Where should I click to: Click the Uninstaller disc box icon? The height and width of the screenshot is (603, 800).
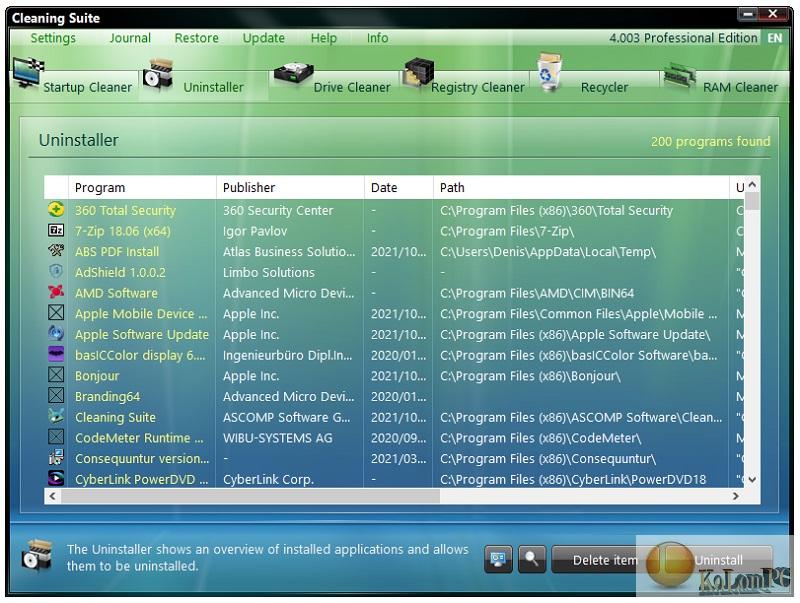click(158, 75)
